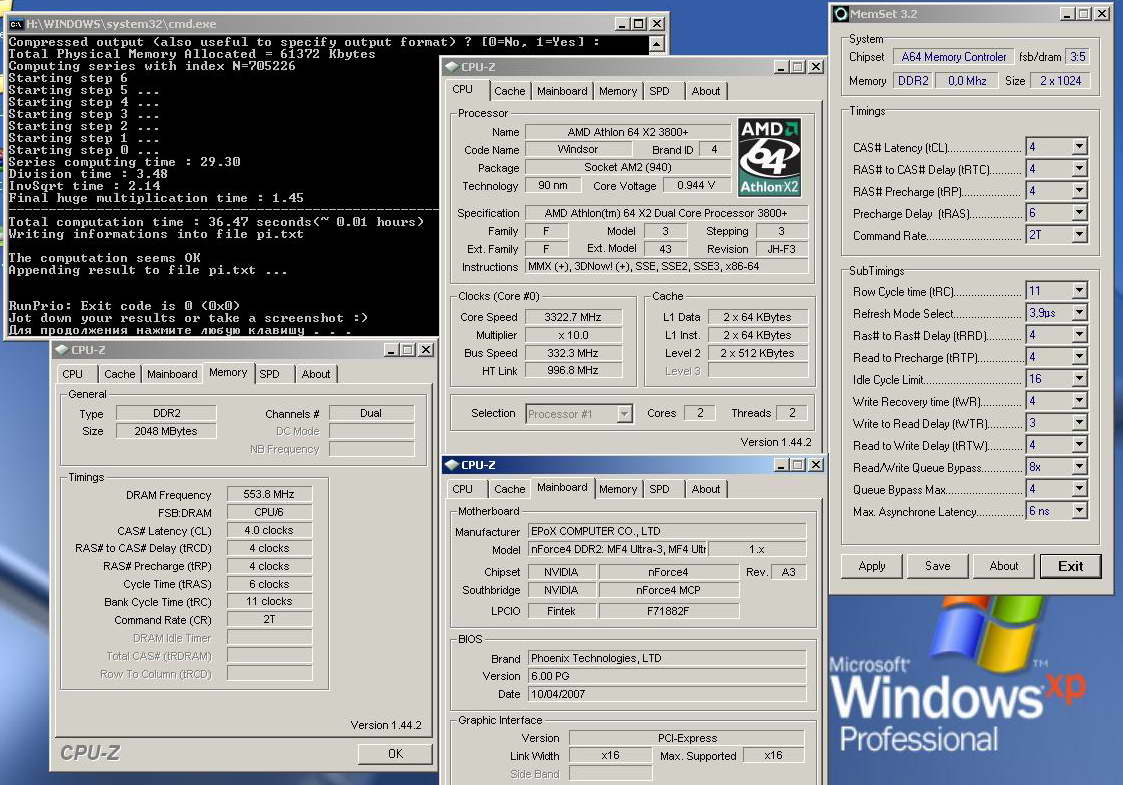The width and height of the screenshot is (1123, 785).
Task: Select CPU tab in the Mainboard CPU-Z window
Action: (462, 489)
